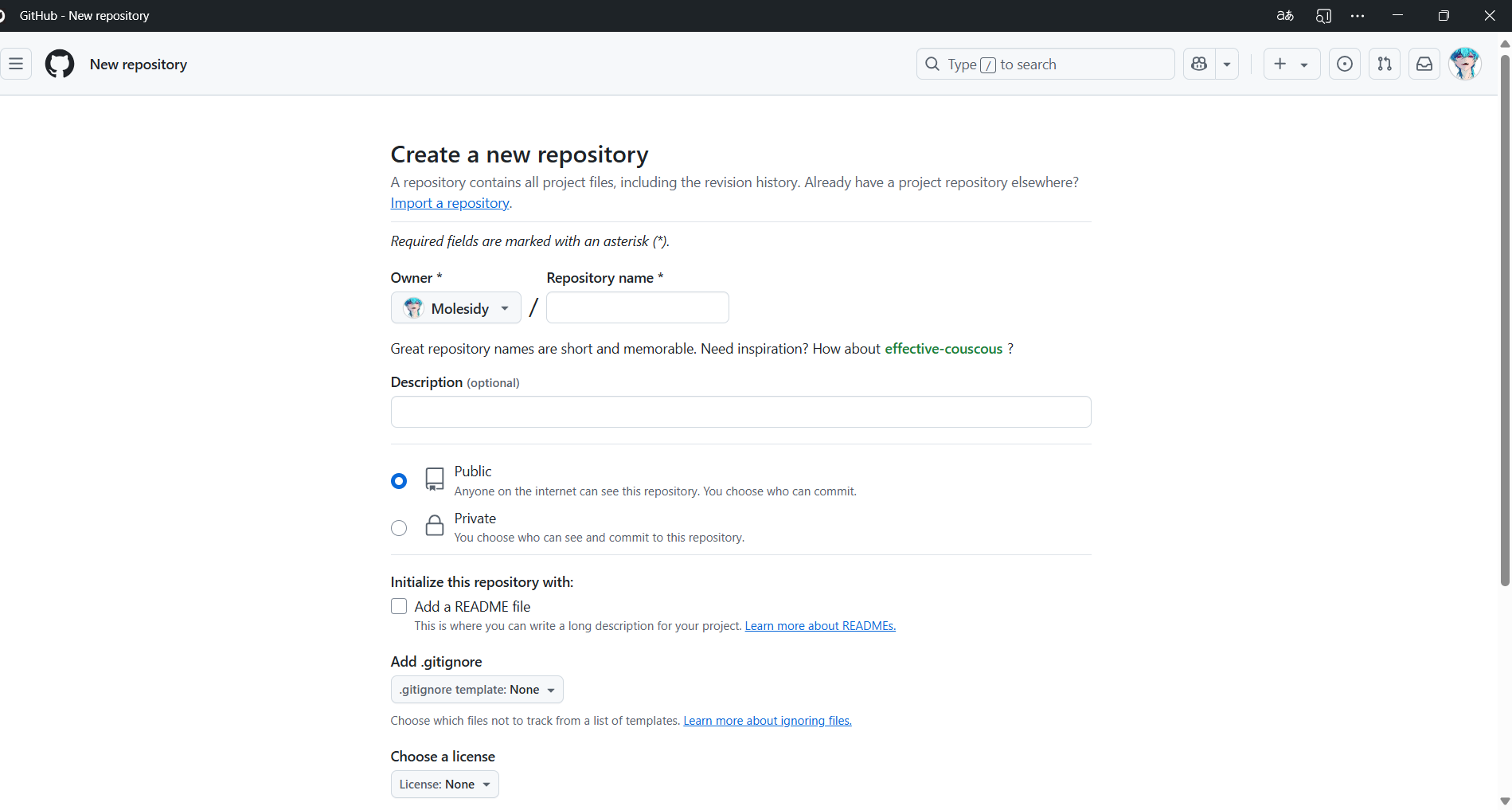Open the notifications inbox icon

pos(1424,64)
